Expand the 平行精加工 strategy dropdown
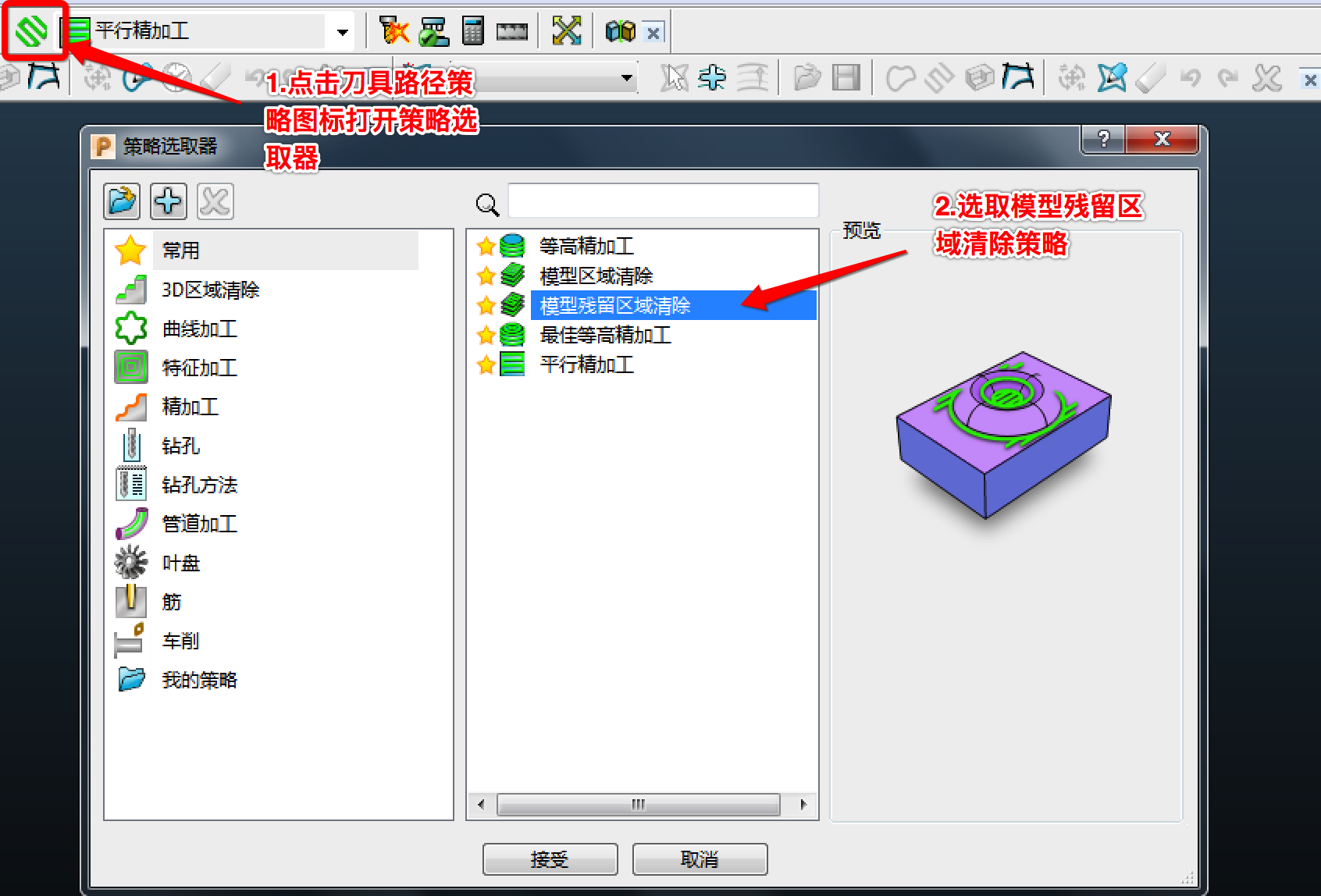The image size is (1321, 896). (341, 32)
